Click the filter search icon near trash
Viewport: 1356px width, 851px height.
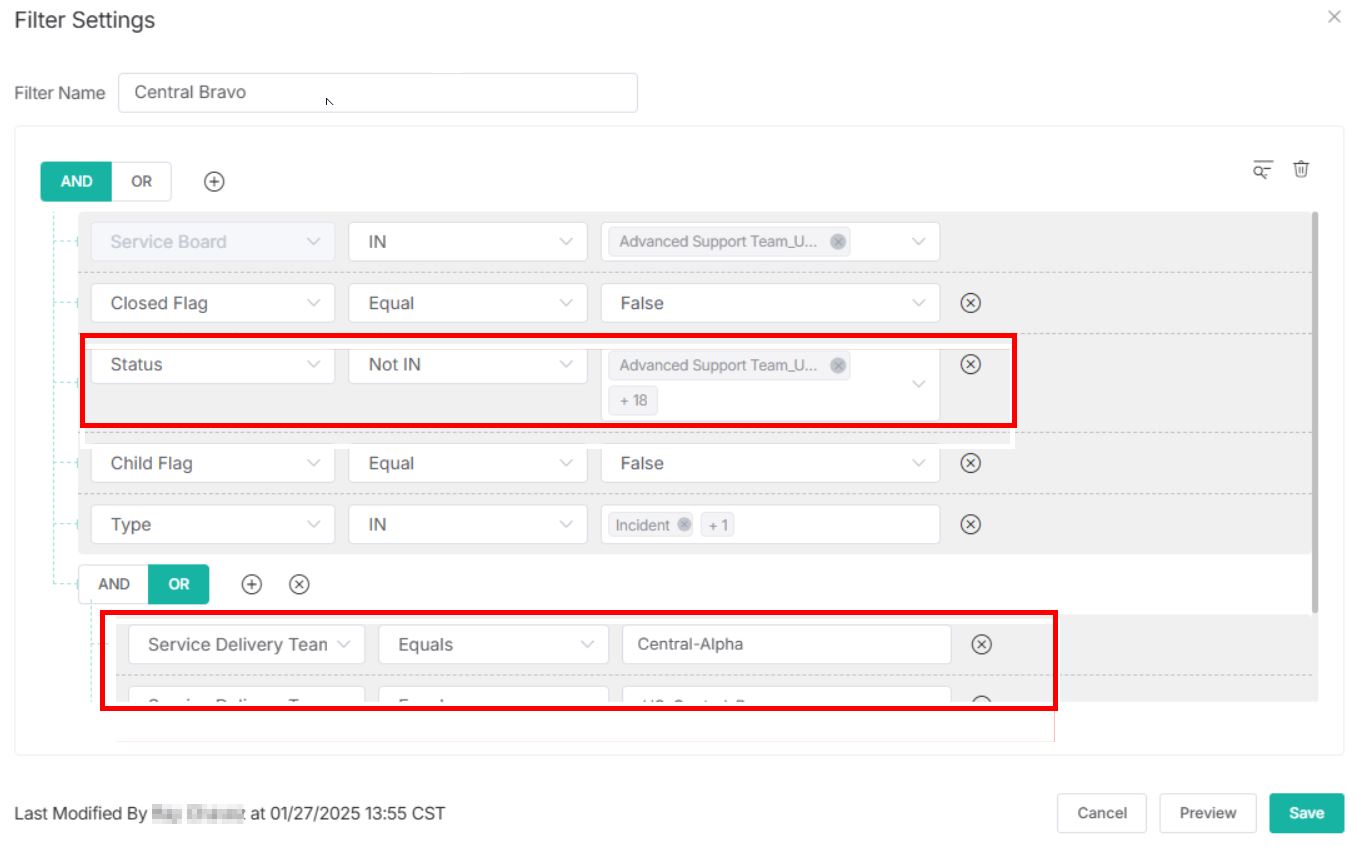coord(1263,169)
